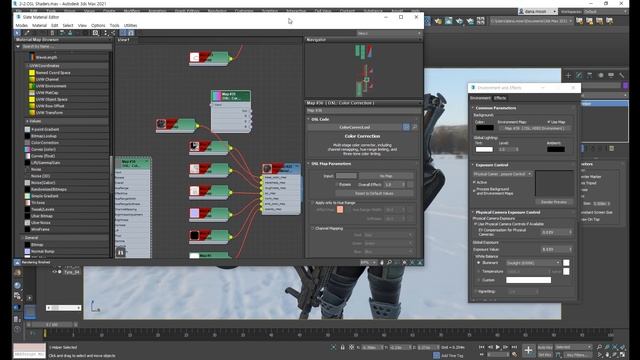Enable the Channel Mapping checkbox
640x360 pixels.
(313, 229)
